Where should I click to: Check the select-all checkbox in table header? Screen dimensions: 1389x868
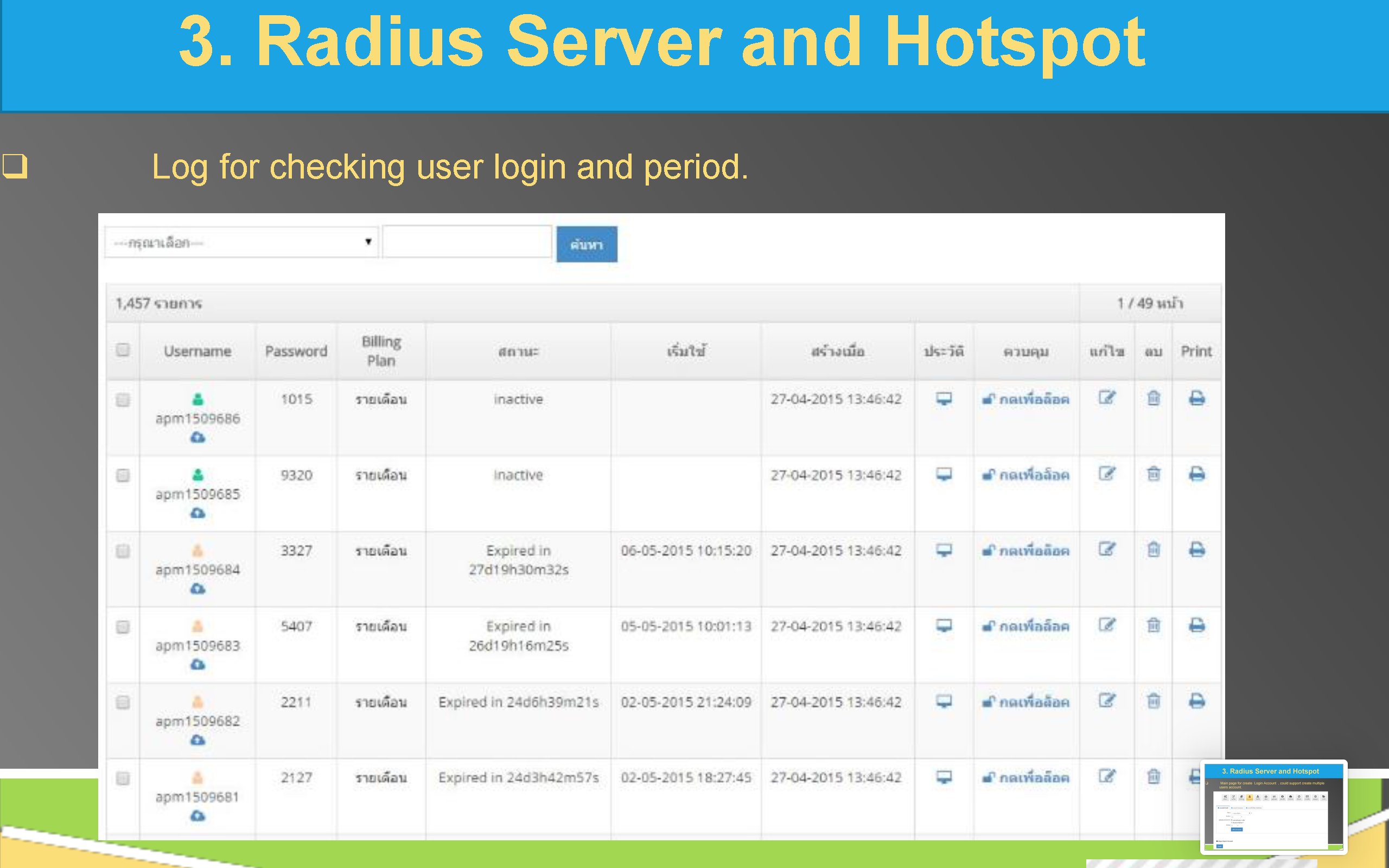[x=123, y=350]
